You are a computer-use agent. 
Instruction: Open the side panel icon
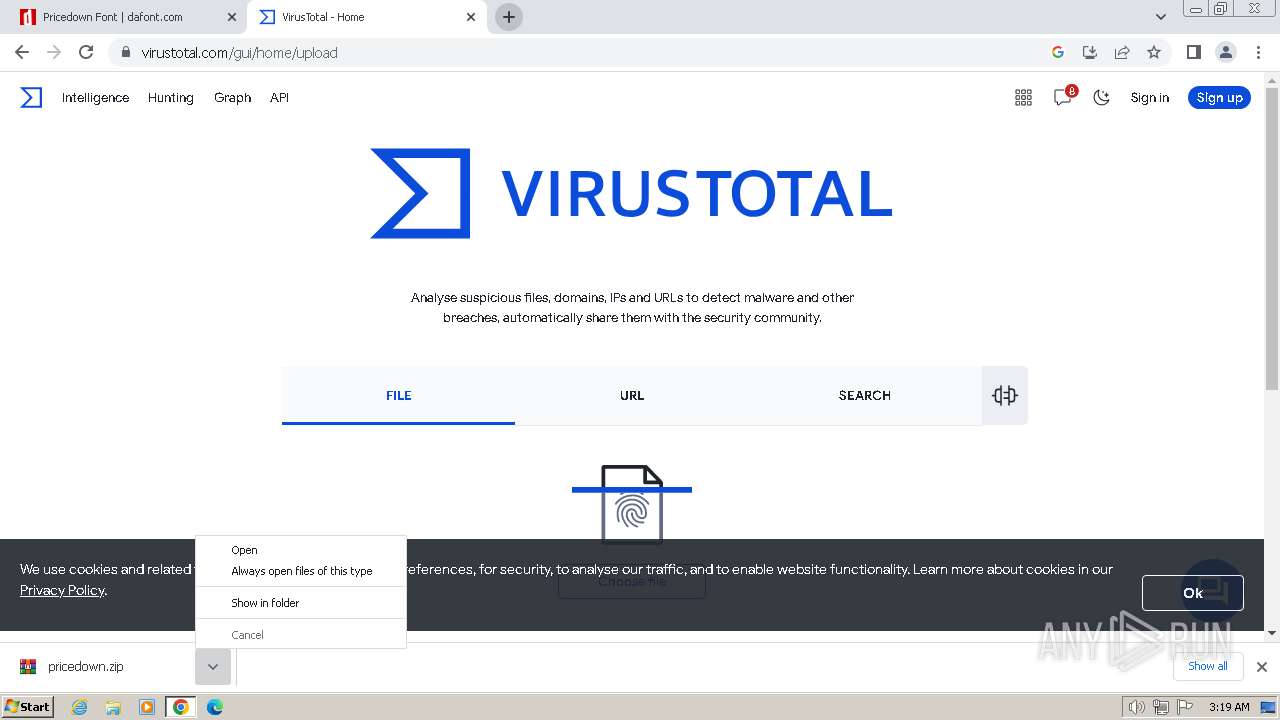(1193, 52)
